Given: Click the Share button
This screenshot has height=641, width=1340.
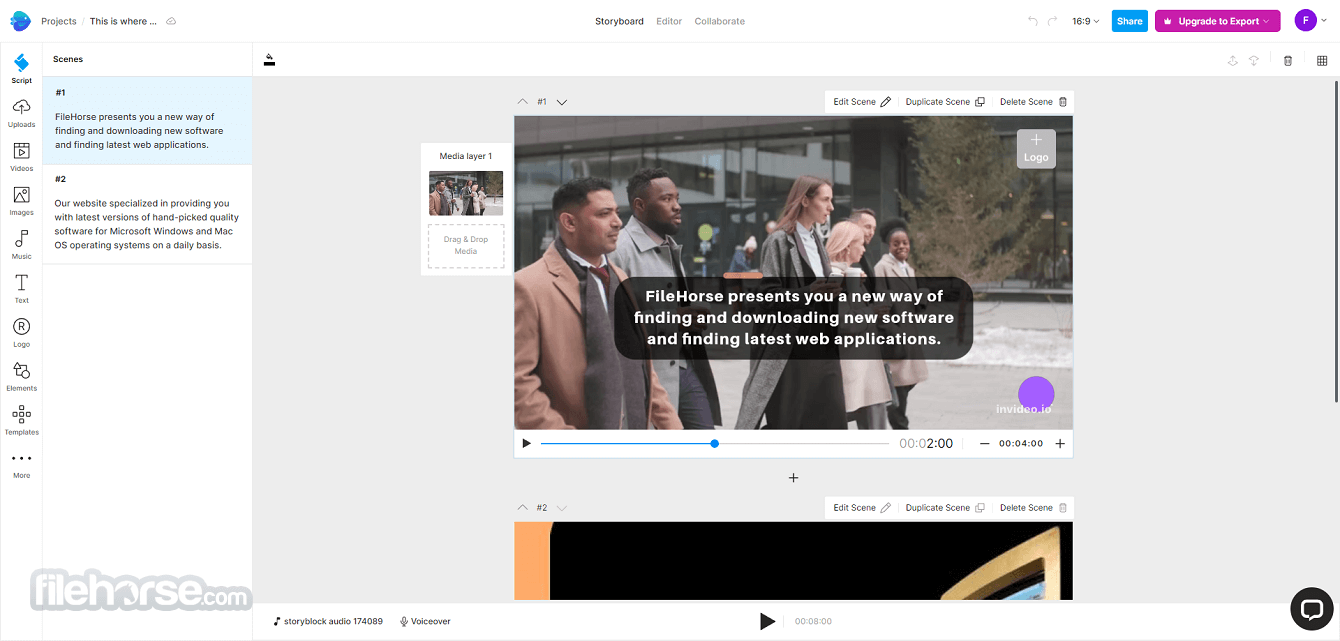Looking at the screenshot, I should coord(1130,21).
